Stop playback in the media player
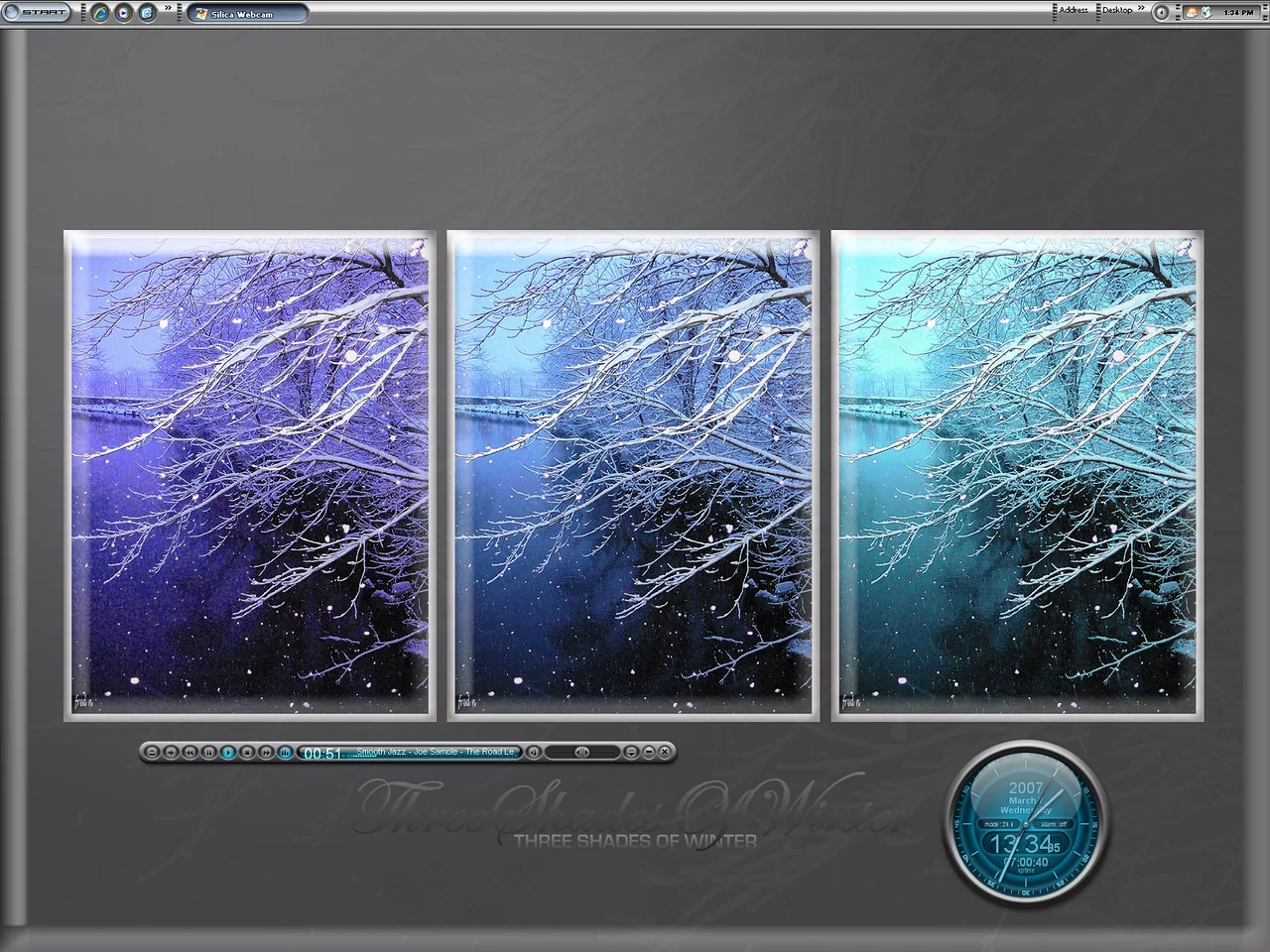Screen dimensions: 1270x952 pyautogui.click(x=247, y=753)
